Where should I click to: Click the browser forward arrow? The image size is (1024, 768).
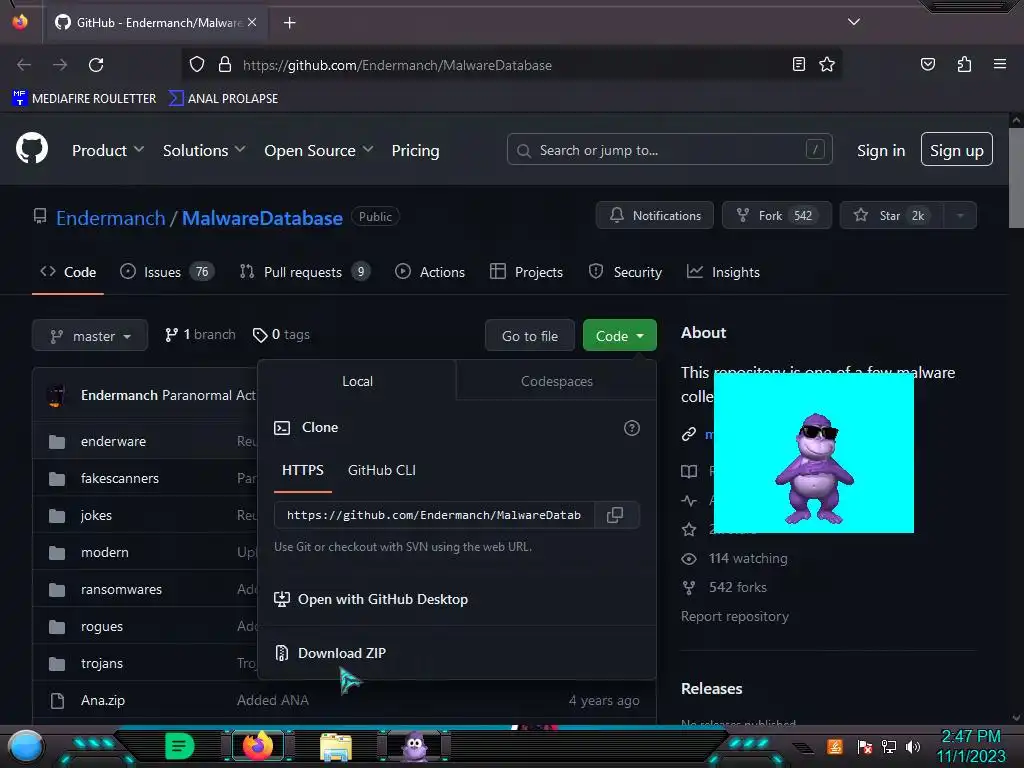click(x=60, y=65)
